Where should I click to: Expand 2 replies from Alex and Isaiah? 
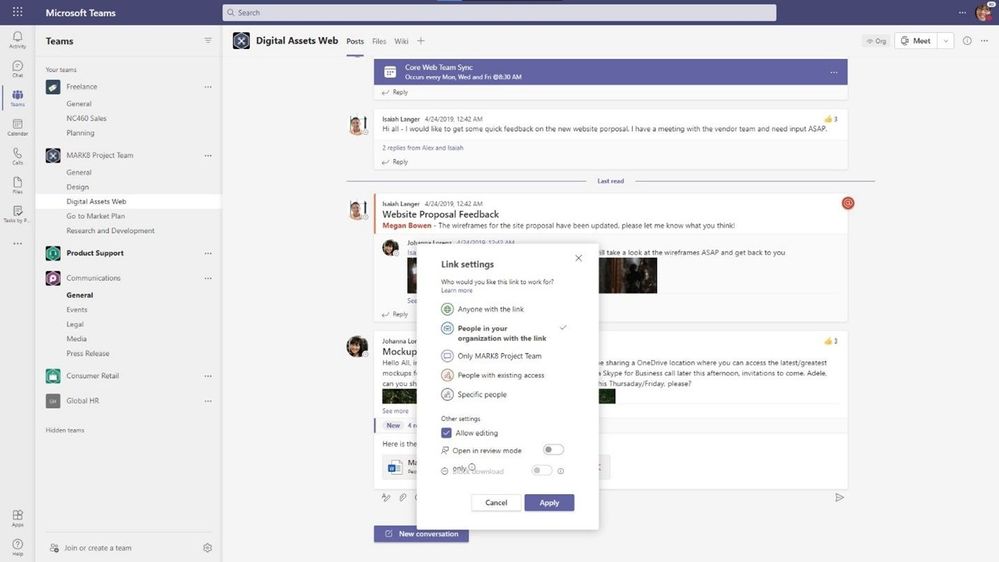[422, 148]
